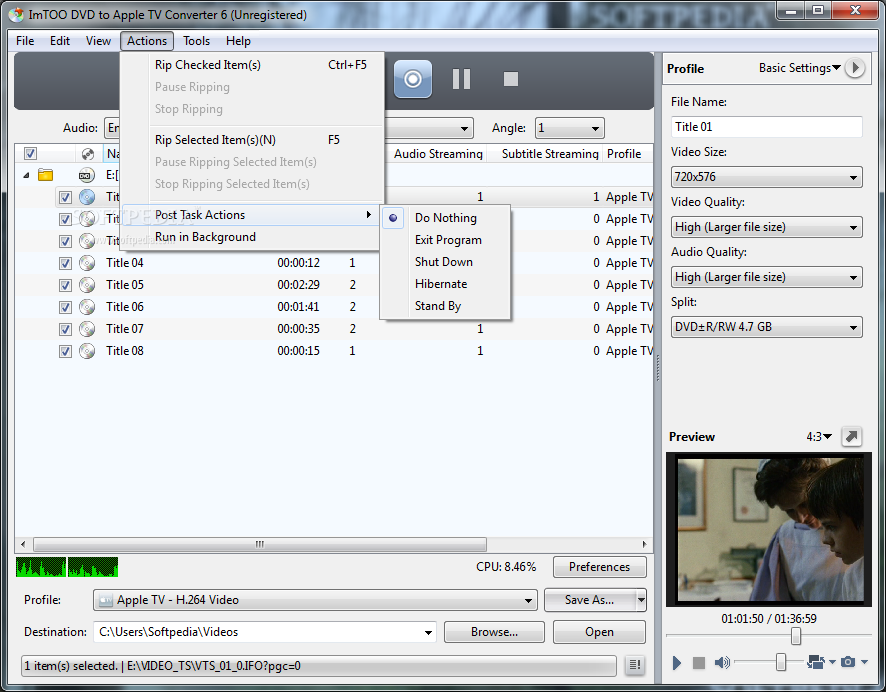The height and width of the screenshot is (692, 886).
Task: Click the Save As... button
Action: (x=590, y=600)
